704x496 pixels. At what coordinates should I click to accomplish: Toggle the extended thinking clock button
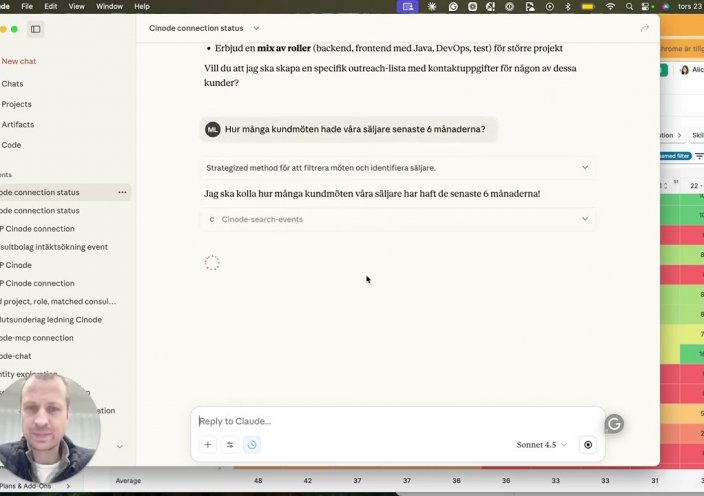252,445
